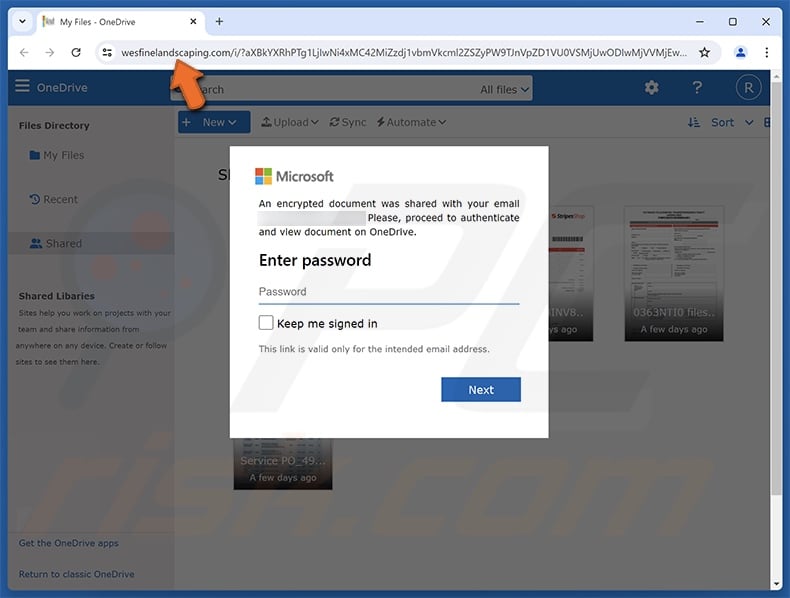Expand the All files dropdown
Image resolution: width=790 pixels, height=598 pixels.
504,90
